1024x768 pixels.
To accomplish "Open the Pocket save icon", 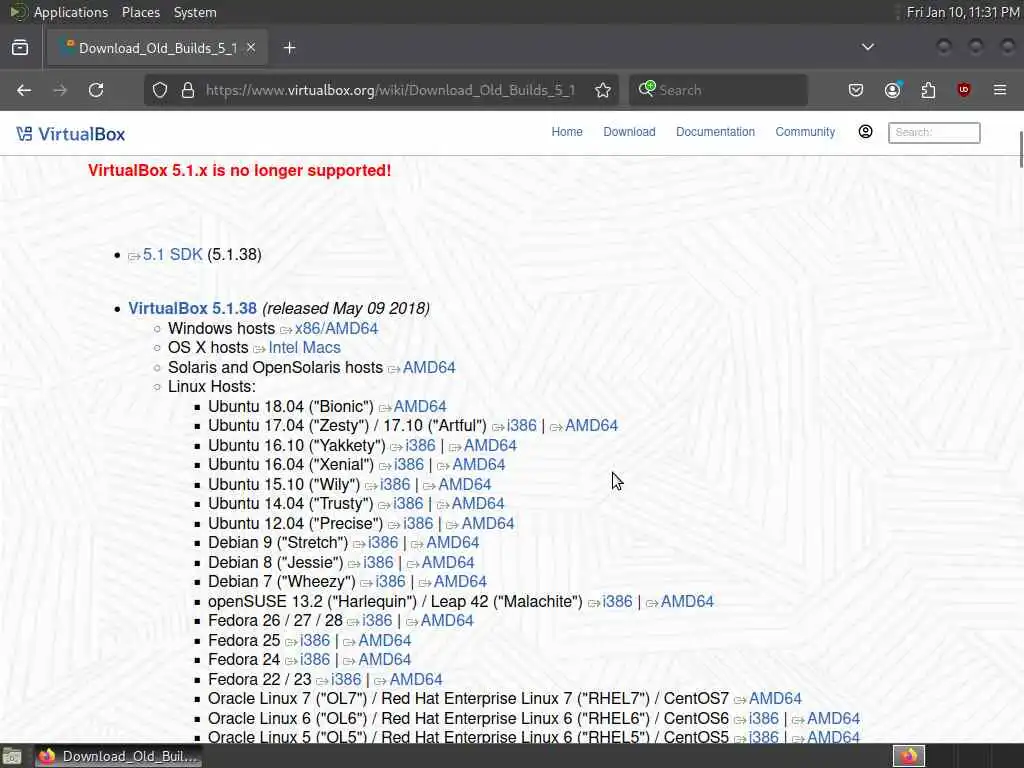I will pos(856,90).
